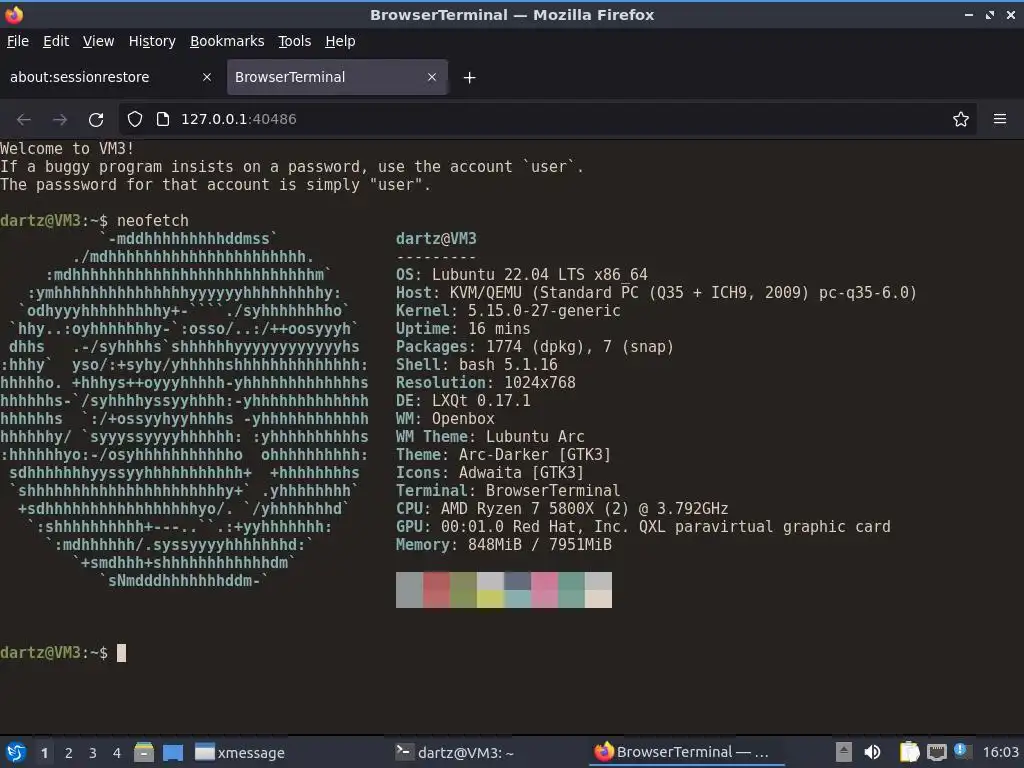
Task: Open the network monitor tray icon
Action: point(936,752)
